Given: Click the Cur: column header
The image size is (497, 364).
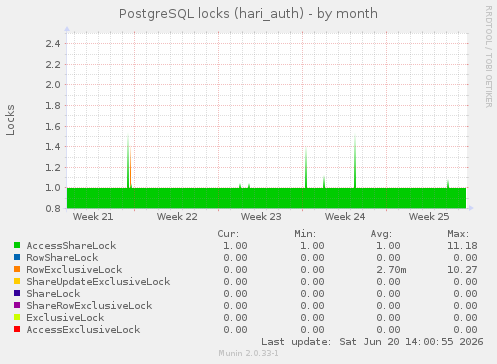Looking at the screenshot, I should (228, 234).
